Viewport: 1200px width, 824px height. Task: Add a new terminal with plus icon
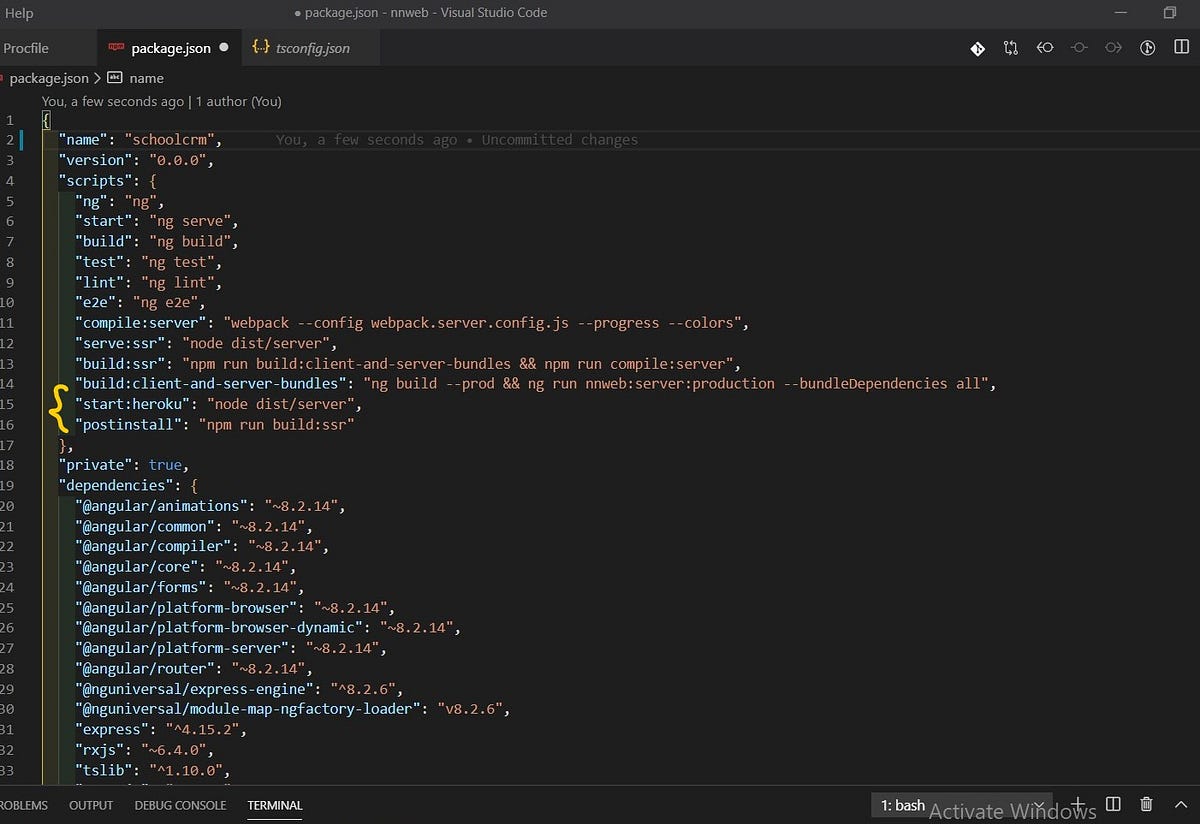(x=1079, y=804)
